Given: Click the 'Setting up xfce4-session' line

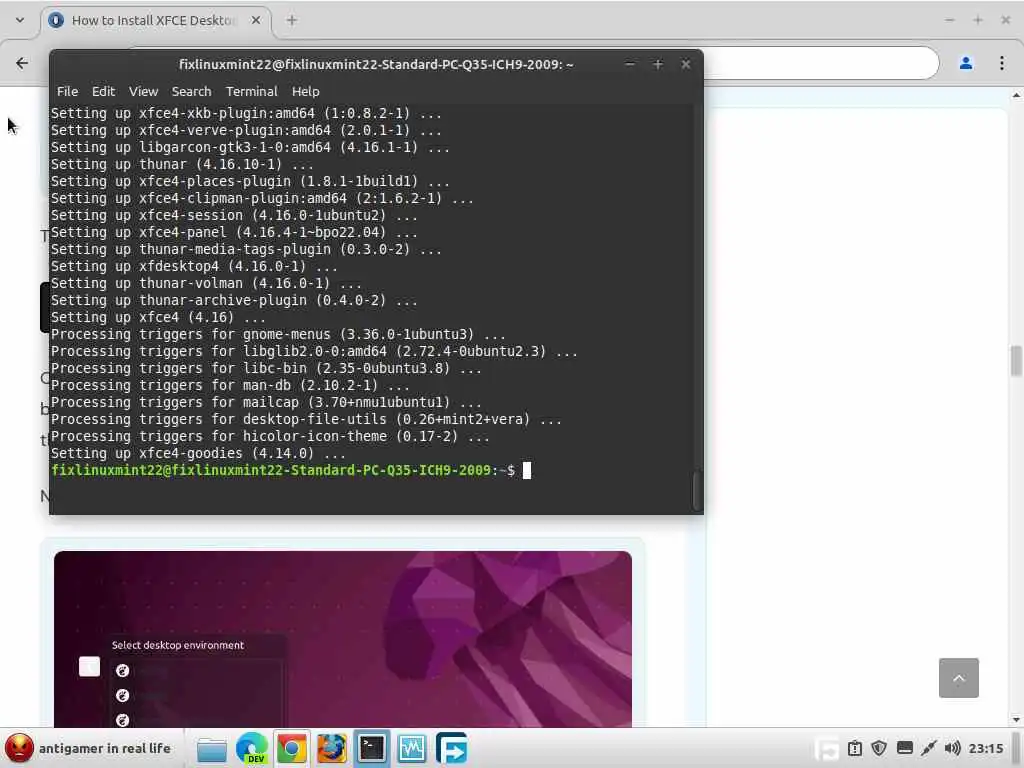Looking at the screenshot, I should [234, 216].
